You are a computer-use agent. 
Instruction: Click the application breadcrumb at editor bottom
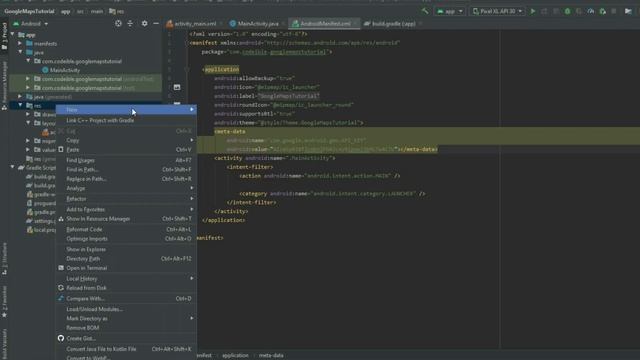tap(235, 356)
